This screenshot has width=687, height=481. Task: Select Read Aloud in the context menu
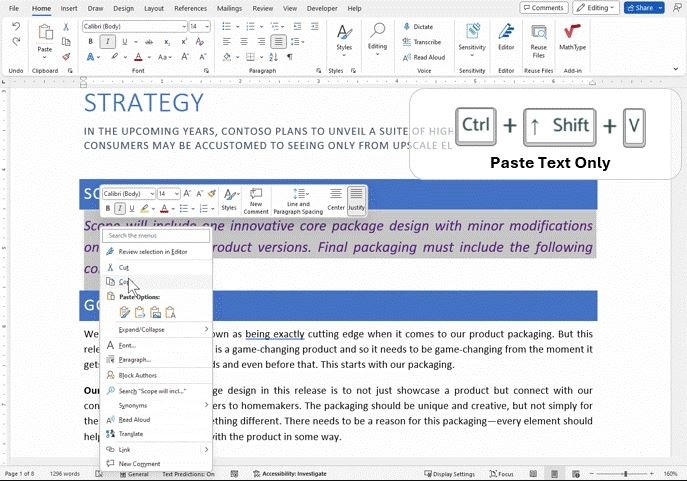click(x=134, y=420)
